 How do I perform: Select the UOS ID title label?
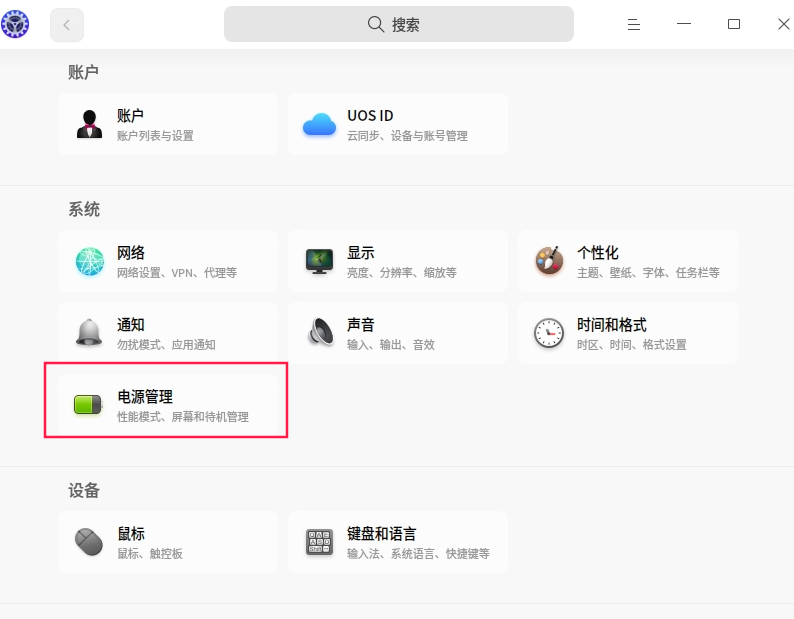point(370,115)
